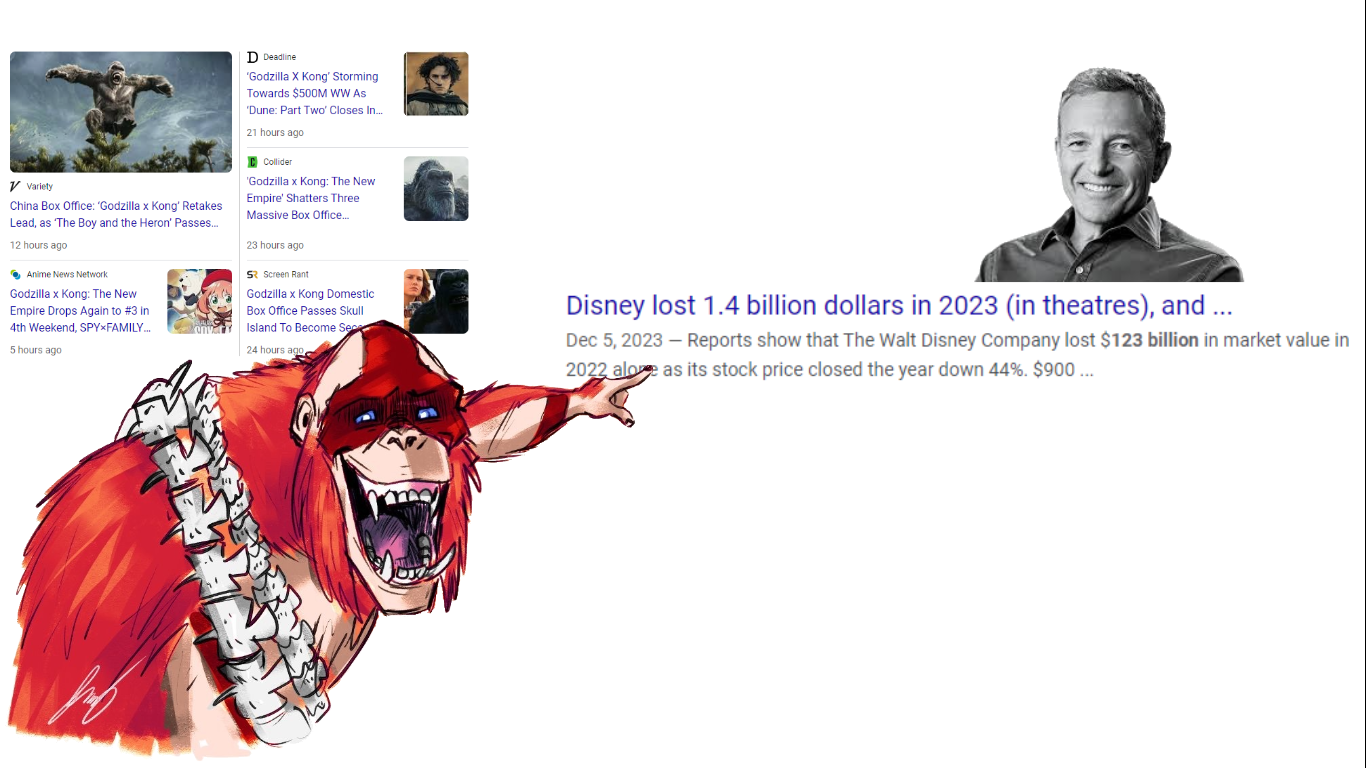Open 'Drops Again to #3' headline
1366x768 pixels.
80,310
